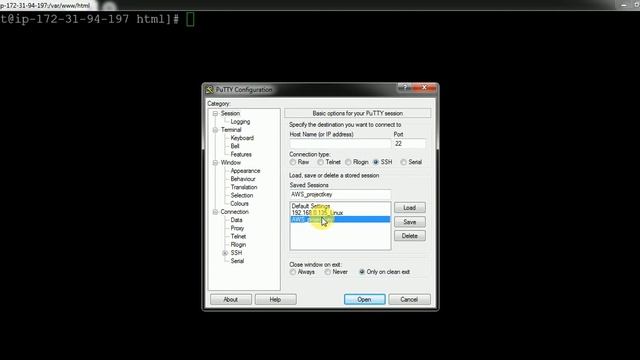Open the SSH category in tree

pos(236,253)
